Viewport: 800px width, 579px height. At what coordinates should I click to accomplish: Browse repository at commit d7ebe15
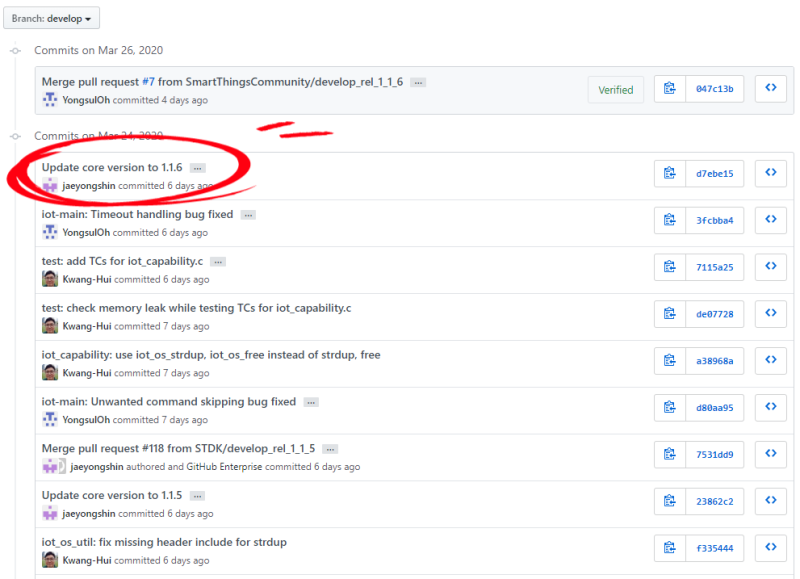tap(771, 173)
